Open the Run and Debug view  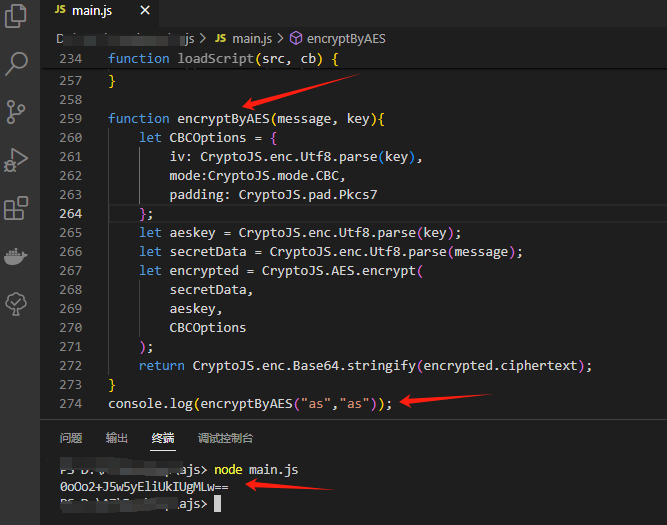(x=16, y=160)
